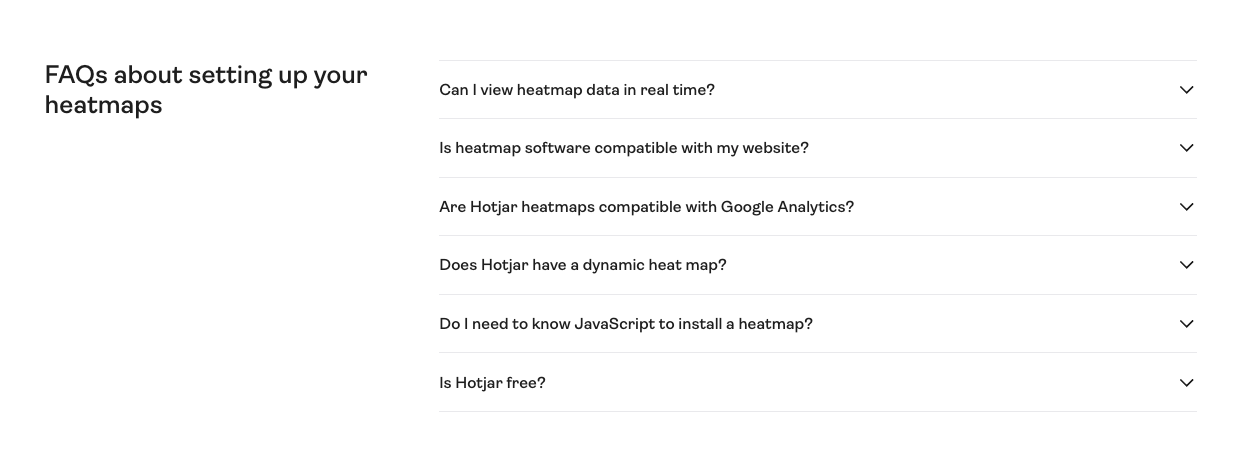
Task: Click chevron beside real time heatmap question
Action: click(x=1186, y=90)
